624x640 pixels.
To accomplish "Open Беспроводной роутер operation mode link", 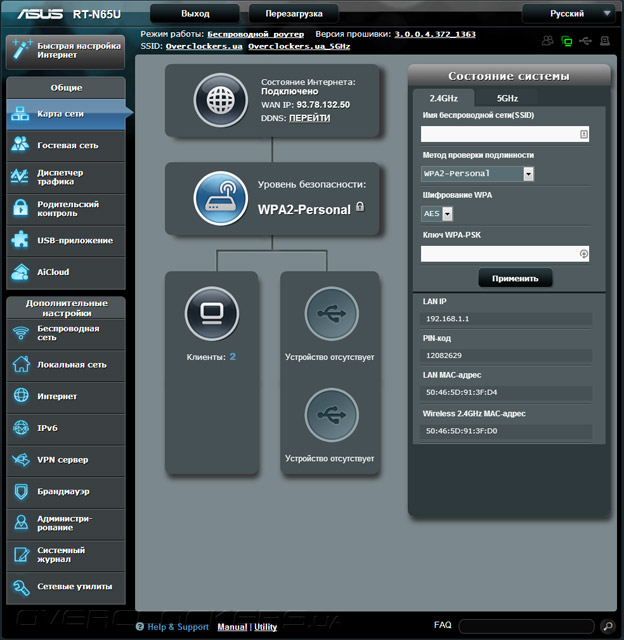I will (255, 34).
